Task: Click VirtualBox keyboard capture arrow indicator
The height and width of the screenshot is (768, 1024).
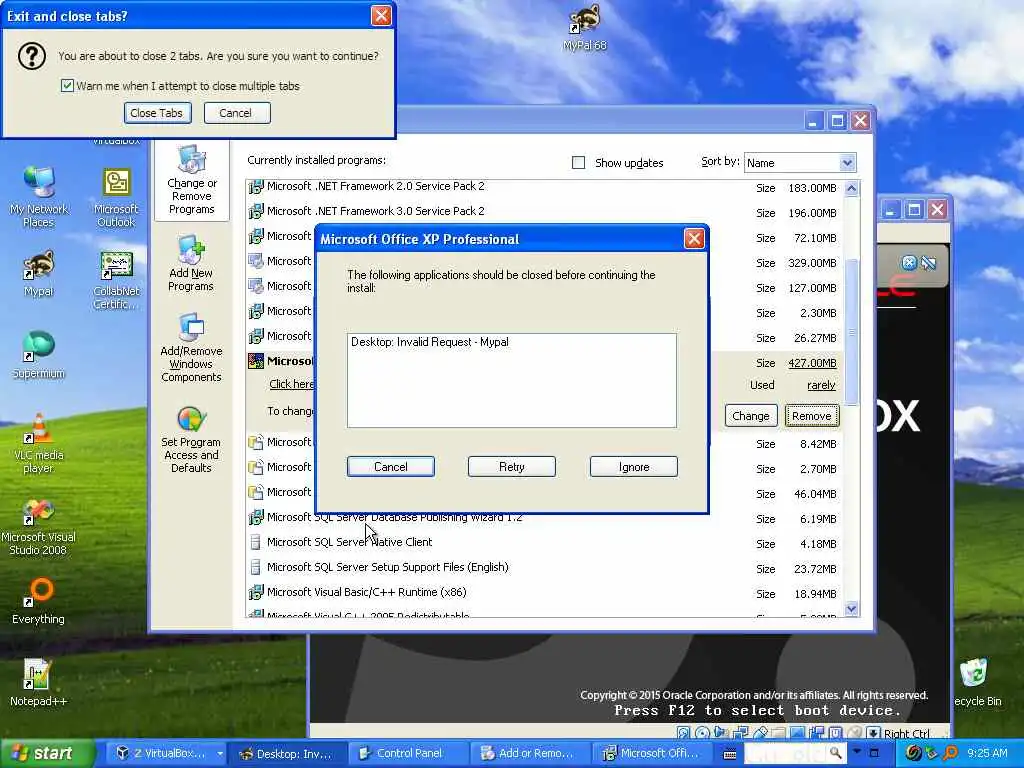Action: [x=873, y=733]
